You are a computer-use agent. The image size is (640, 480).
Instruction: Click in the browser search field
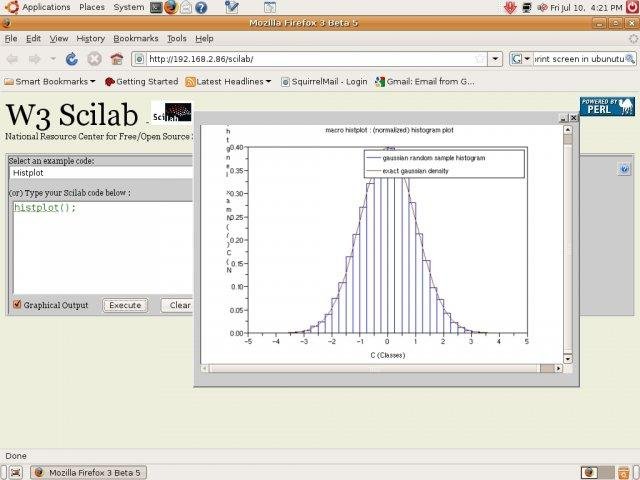click(x=578, y=59)
